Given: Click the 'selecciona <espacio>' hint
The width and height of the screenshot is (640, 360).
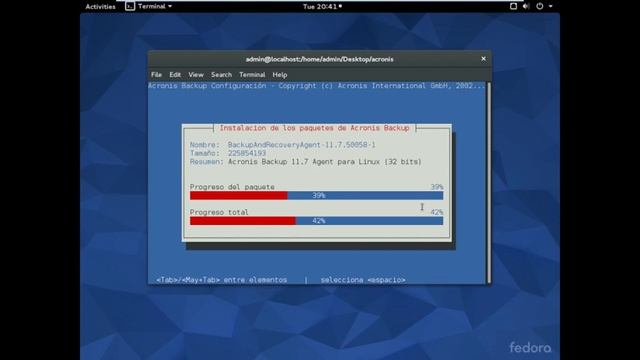Looking at the screenshot, I should pos(363,280).
